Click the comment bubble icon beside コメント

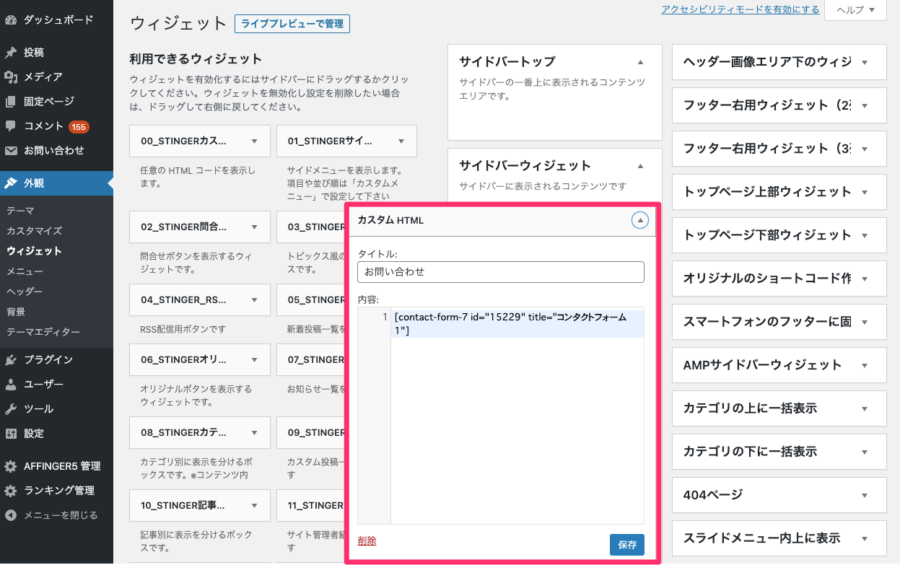coord(10,126)
